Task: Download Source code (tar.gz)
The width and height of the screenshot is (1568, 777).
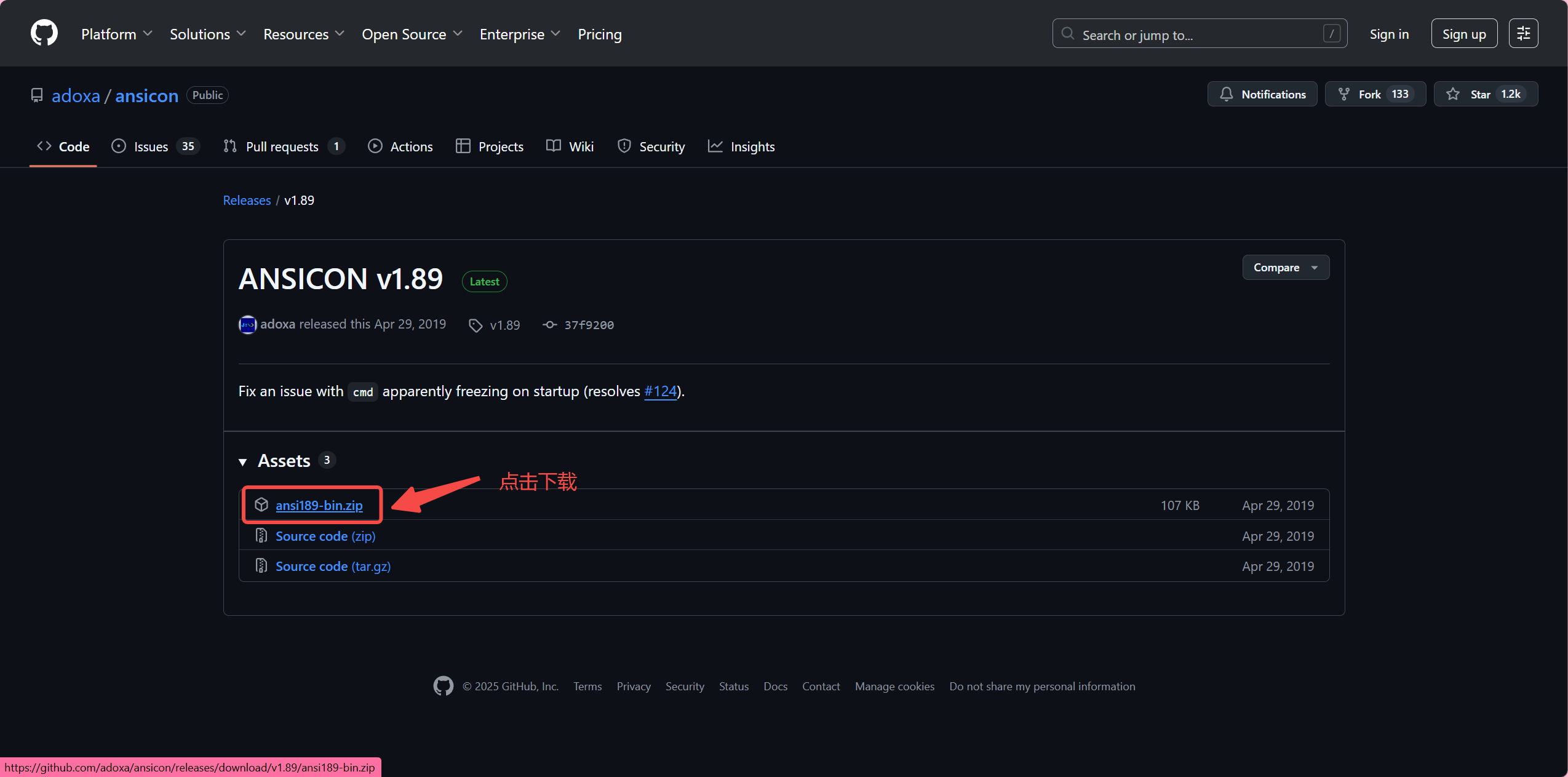Action: [x=333, y=567]
